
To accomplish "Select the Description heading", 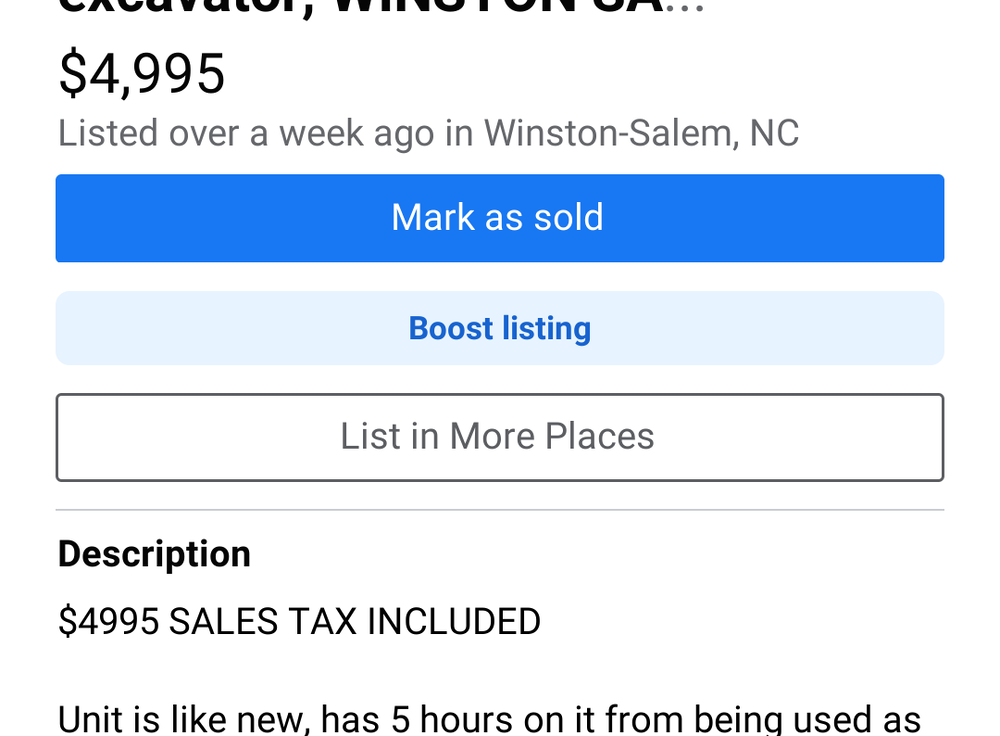I will coord(154,554).
